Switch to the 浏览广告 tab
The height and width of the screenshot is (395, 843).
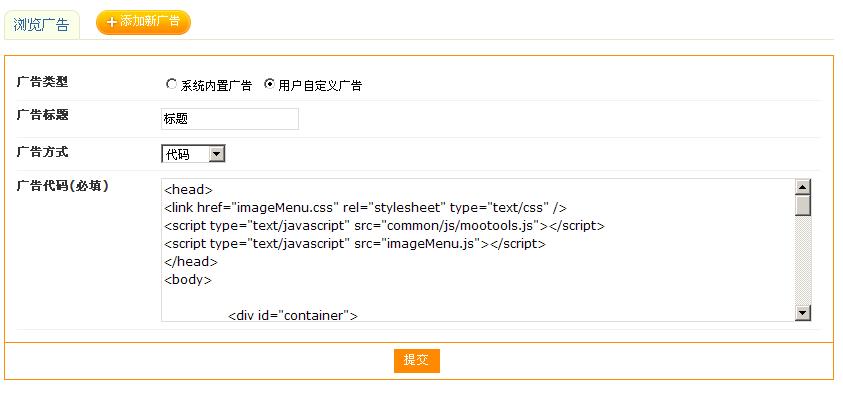click(x=41, y=25)
